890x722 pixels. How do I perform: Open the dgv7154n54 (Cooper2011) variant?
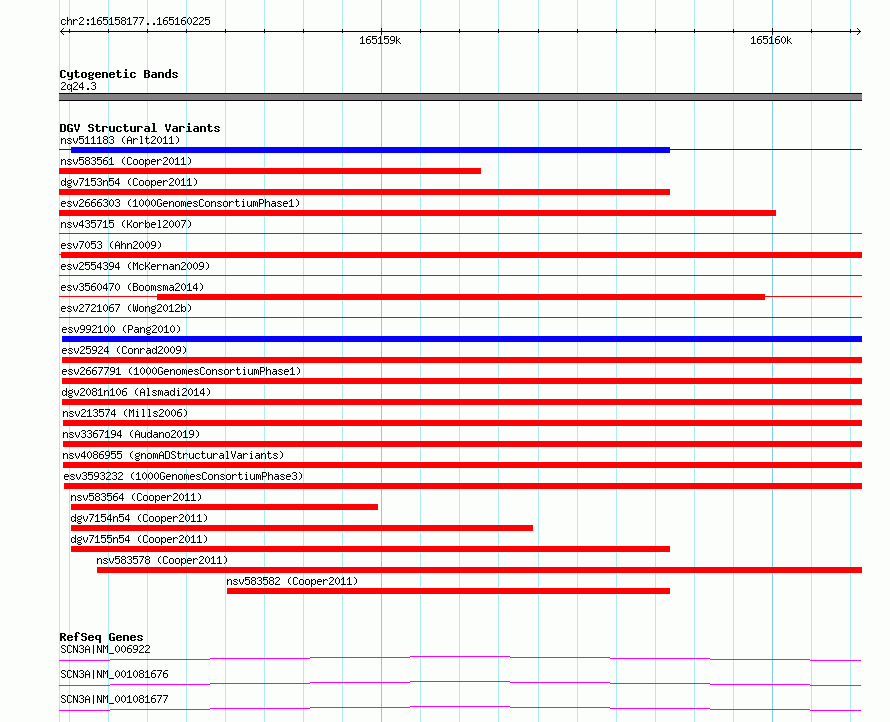[302, 528]
